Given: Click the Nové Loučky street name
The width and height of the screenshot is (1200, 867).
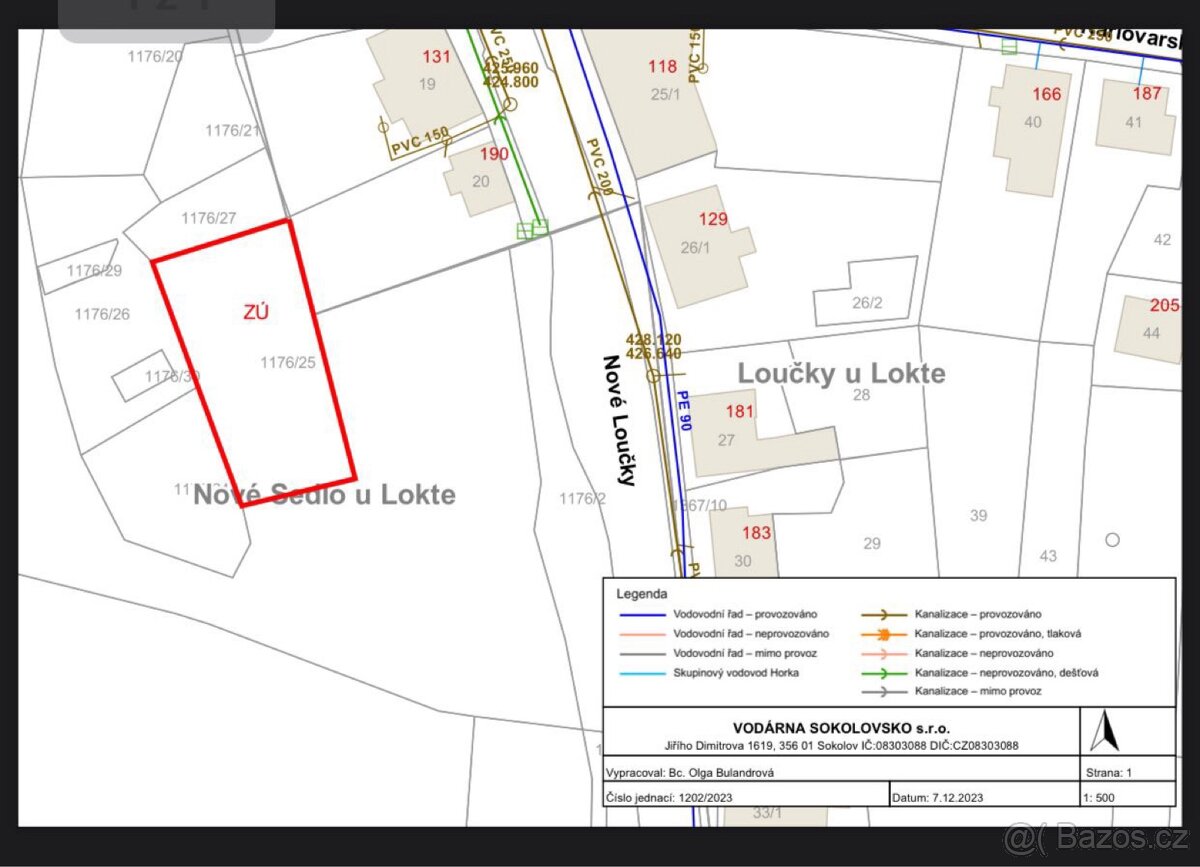Looking at the screenshot, I should (619, 420).
